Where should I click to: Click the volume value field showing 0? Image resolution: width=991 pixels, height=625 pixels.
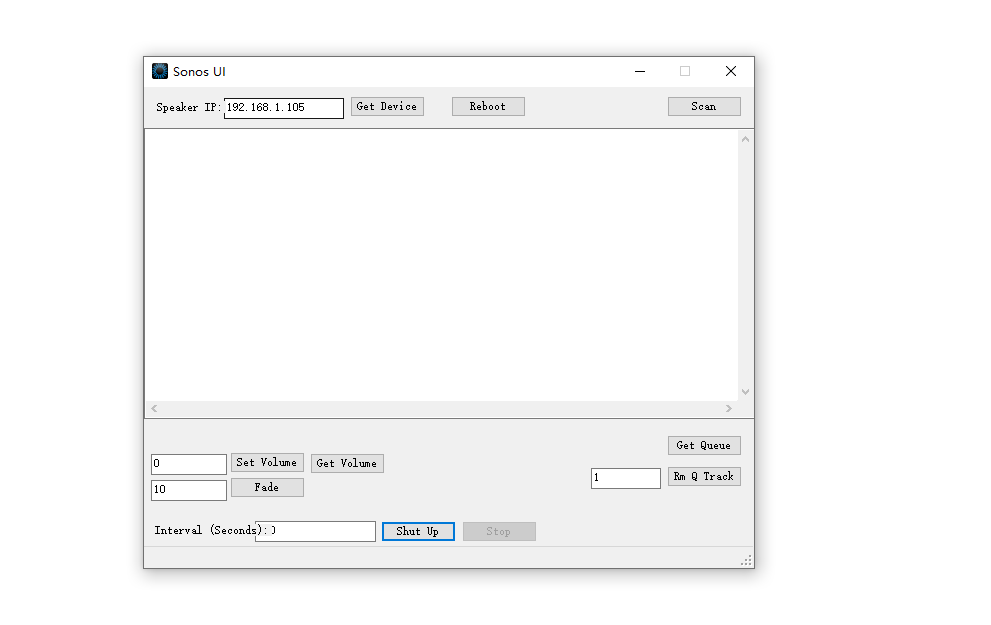click(x=189, y=464)
